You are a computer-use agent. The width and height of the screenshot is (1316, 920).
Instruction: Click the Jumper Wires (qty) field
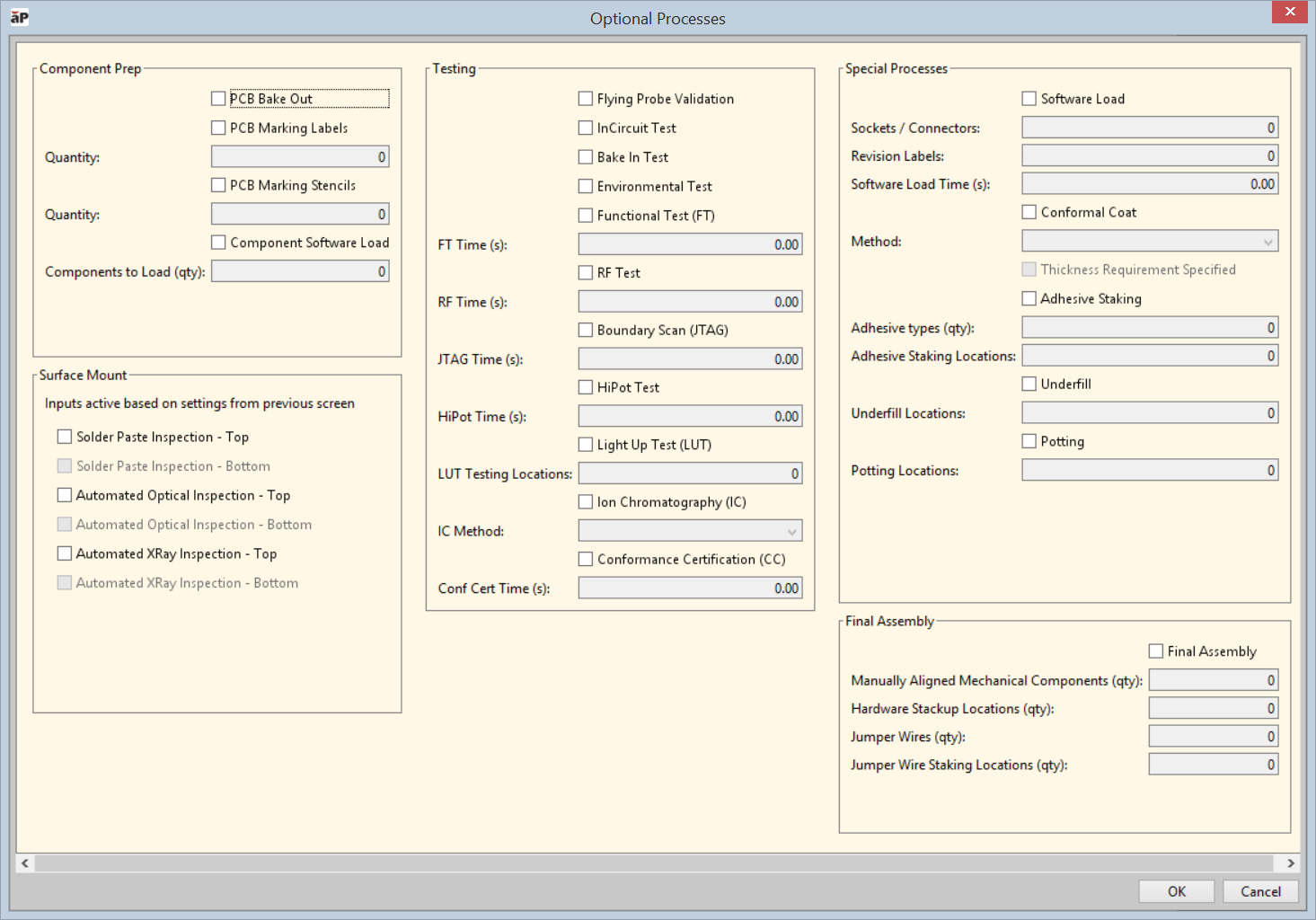pyautogui.click(x=1213, y=737)
